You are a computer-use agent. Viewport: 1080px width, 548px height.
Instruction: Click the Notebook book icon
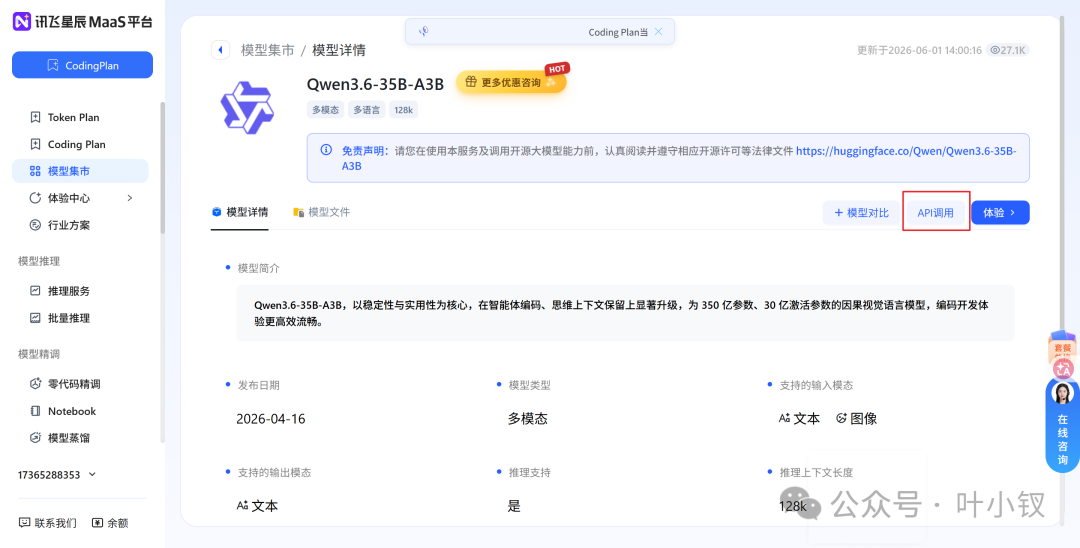tap(35, 411)
